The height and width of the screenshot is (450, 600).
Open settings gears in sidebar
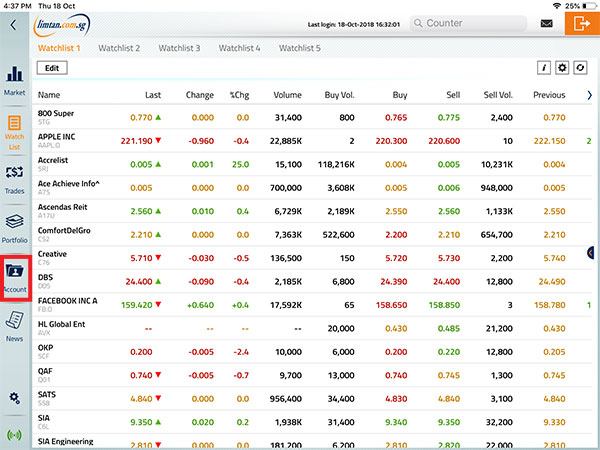click(x=15, y=398)
